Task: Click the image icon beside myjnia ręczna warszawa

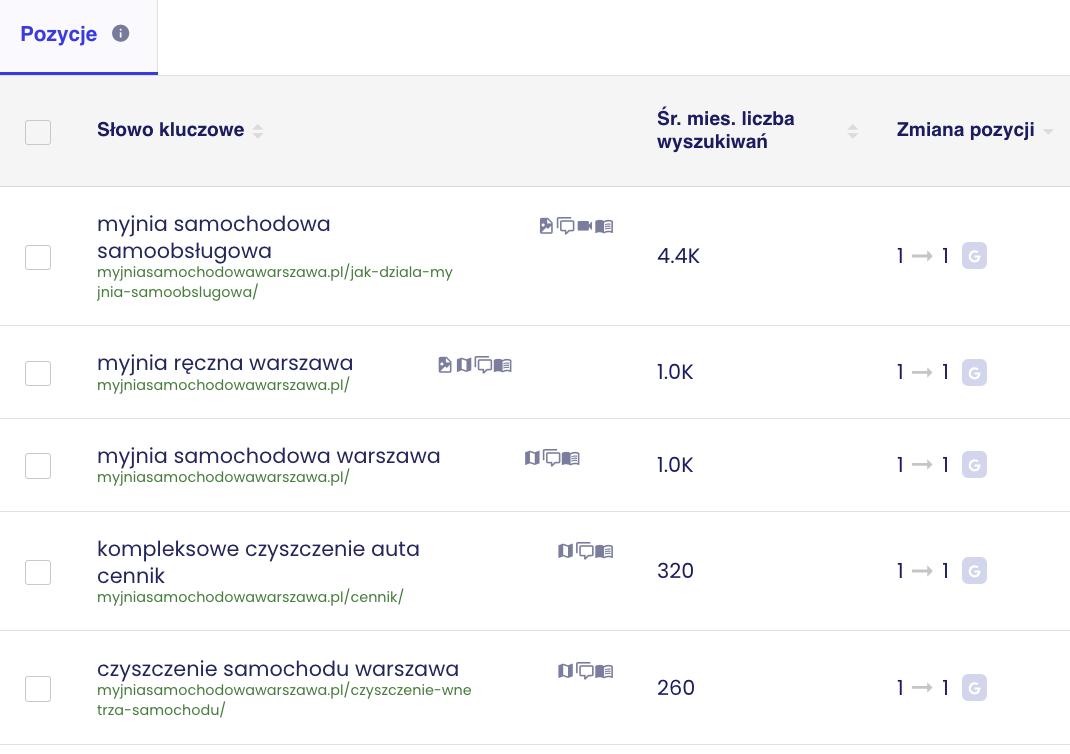Action: 445,365
